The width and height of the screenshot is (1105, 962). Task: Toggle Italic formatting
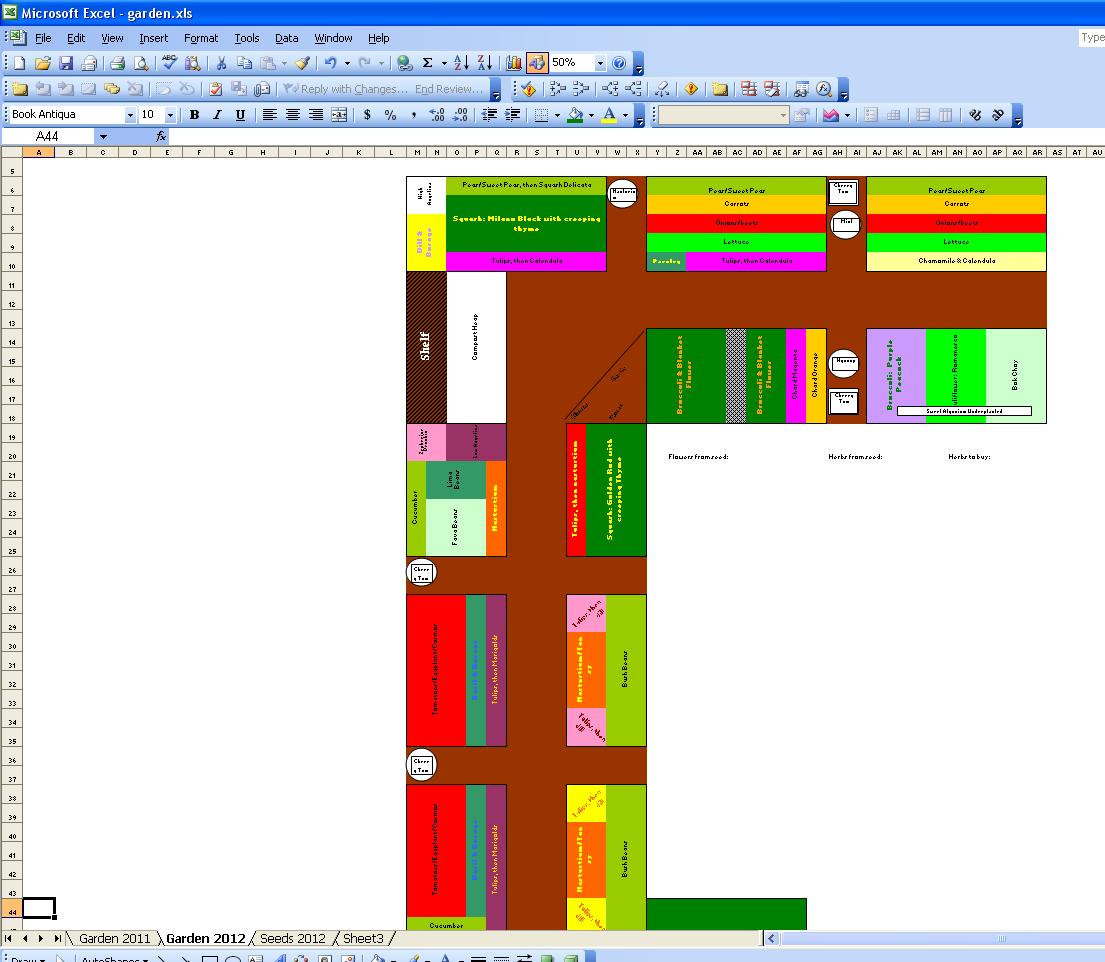click(x=217, y=115)
